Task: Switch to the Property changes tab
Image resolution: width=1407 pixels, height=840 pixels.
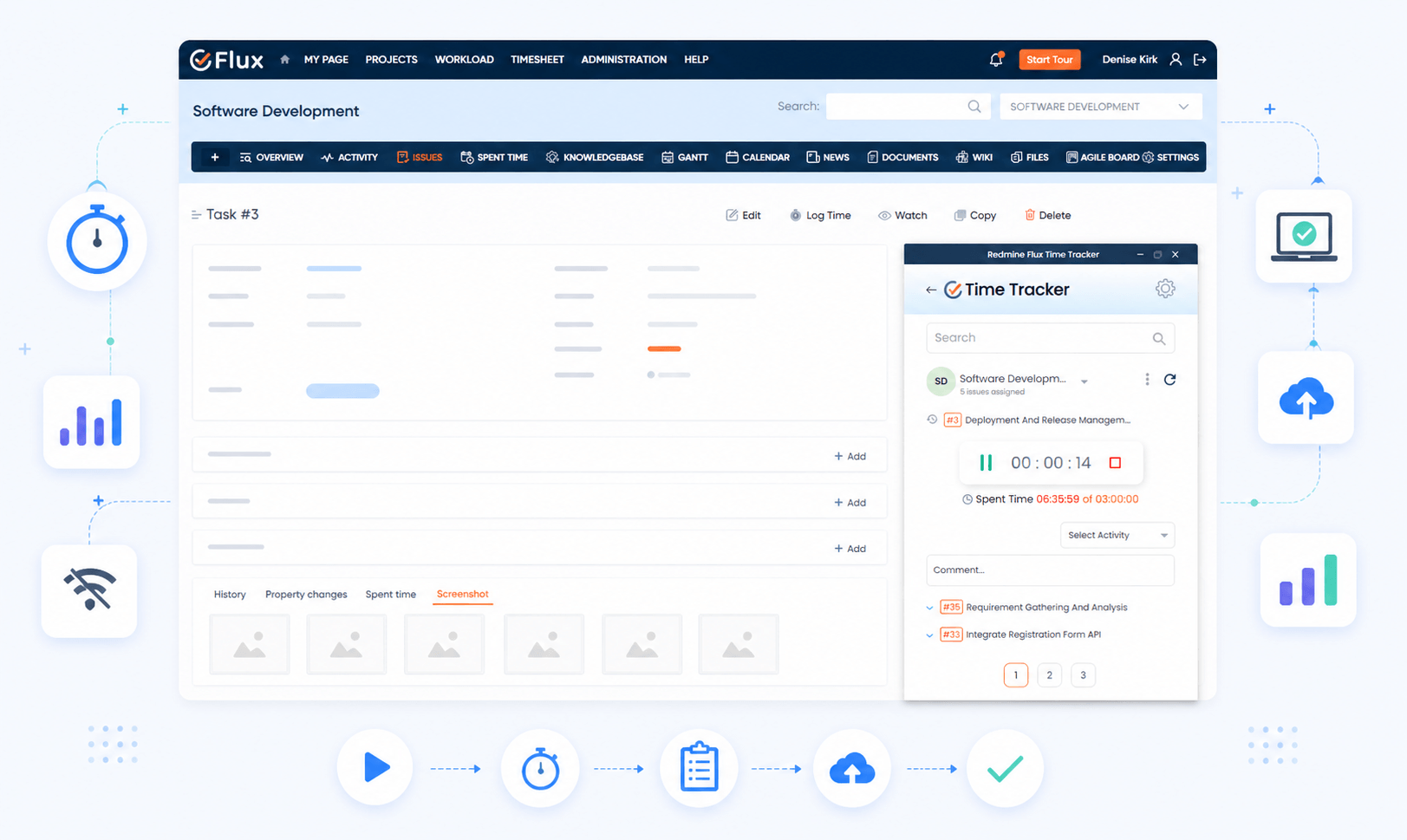Action: [x=306, y=595]
